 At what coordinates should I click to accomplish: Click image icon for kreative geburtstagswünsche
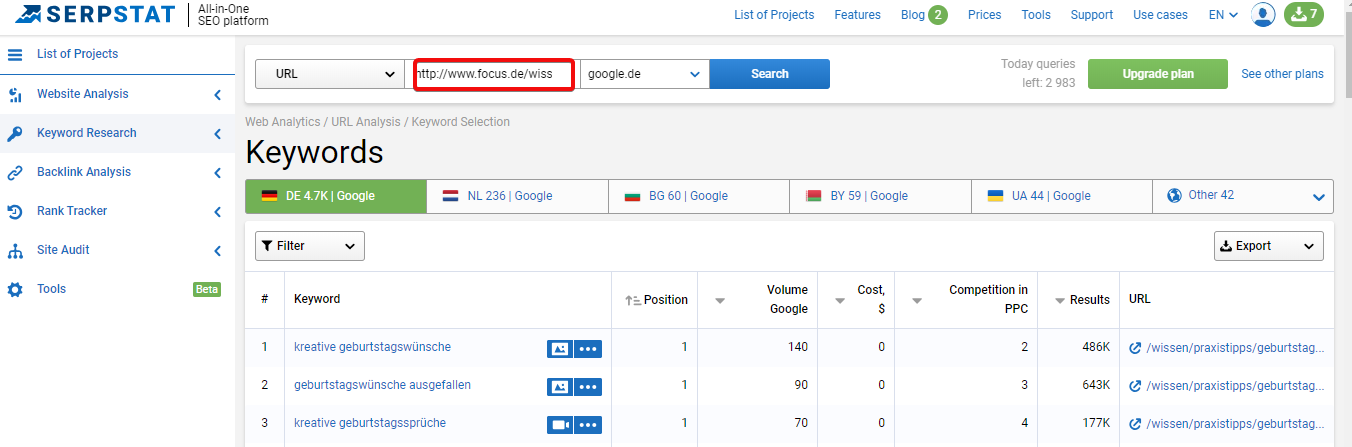(x=559, y=349)
